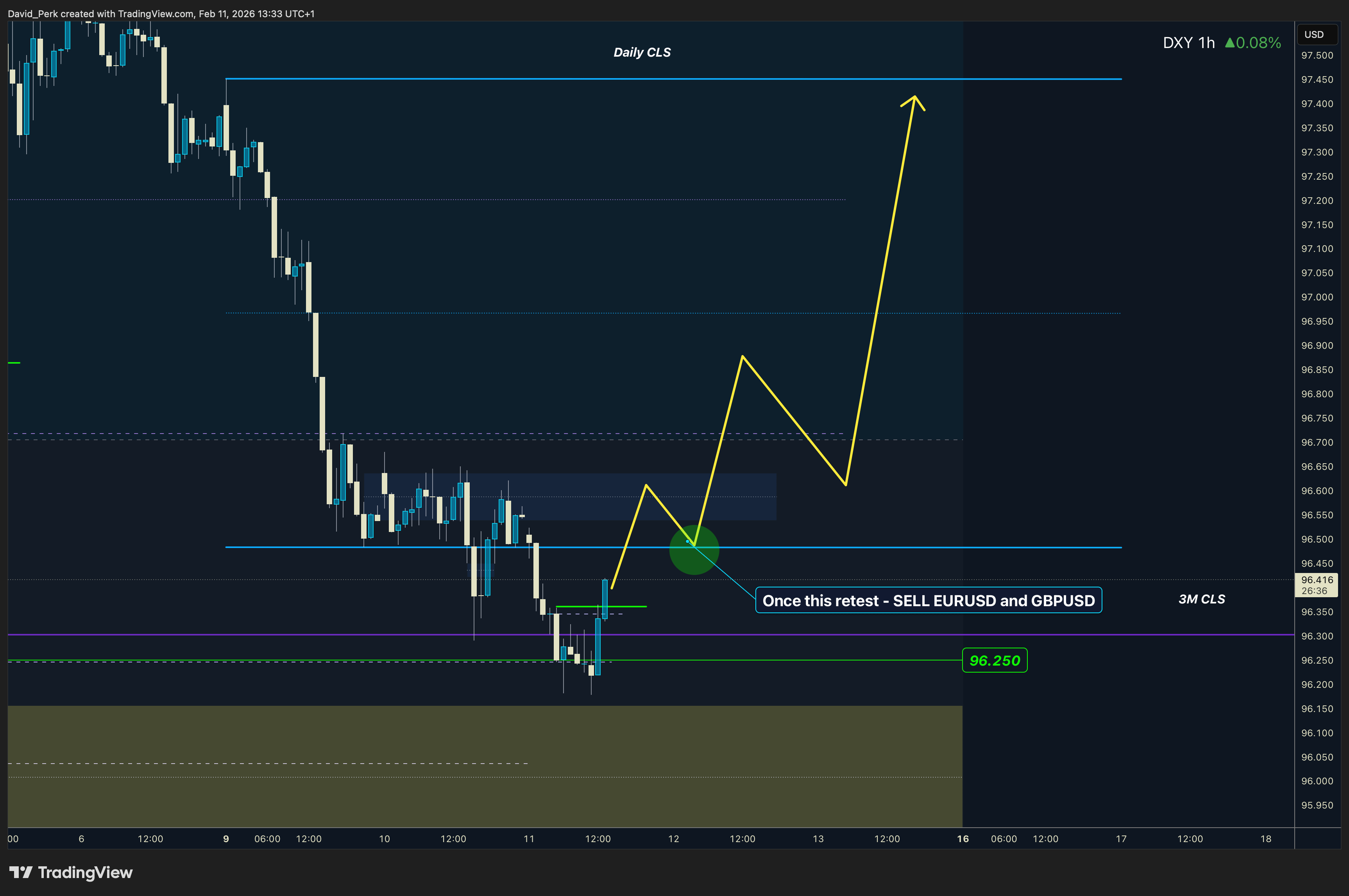This screenshot has width=1349, height=896.
Task: Select the Daily CLS text label
Action: 642,53
